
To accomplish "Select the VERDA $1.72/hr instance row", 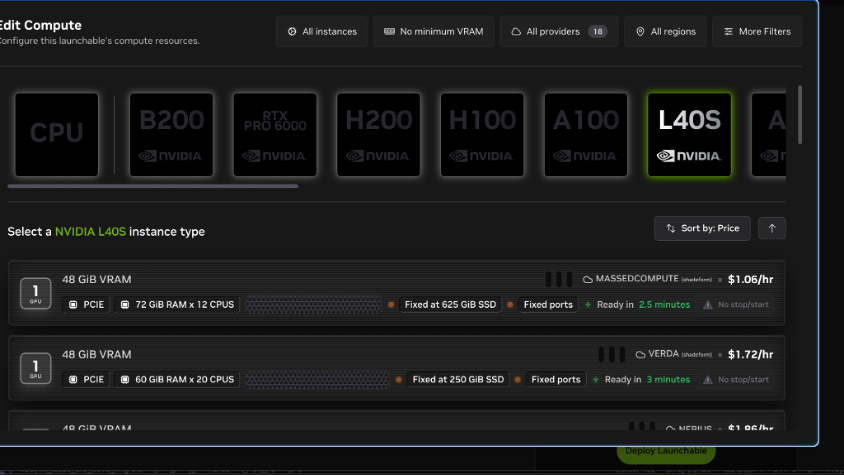I will coord(397,368).
